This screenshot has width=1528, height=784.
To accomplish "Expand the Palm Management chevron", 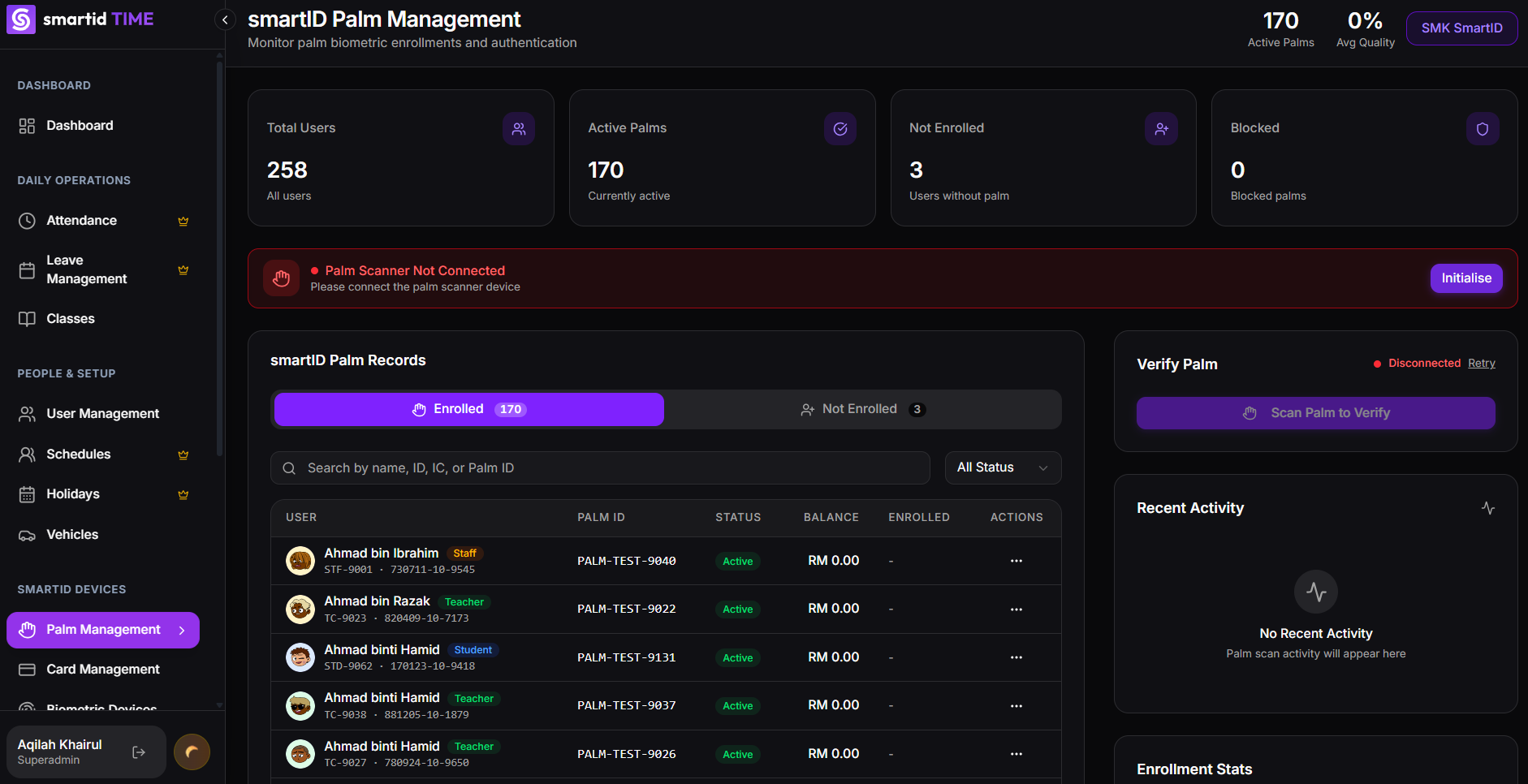I will tap(183, 631).
